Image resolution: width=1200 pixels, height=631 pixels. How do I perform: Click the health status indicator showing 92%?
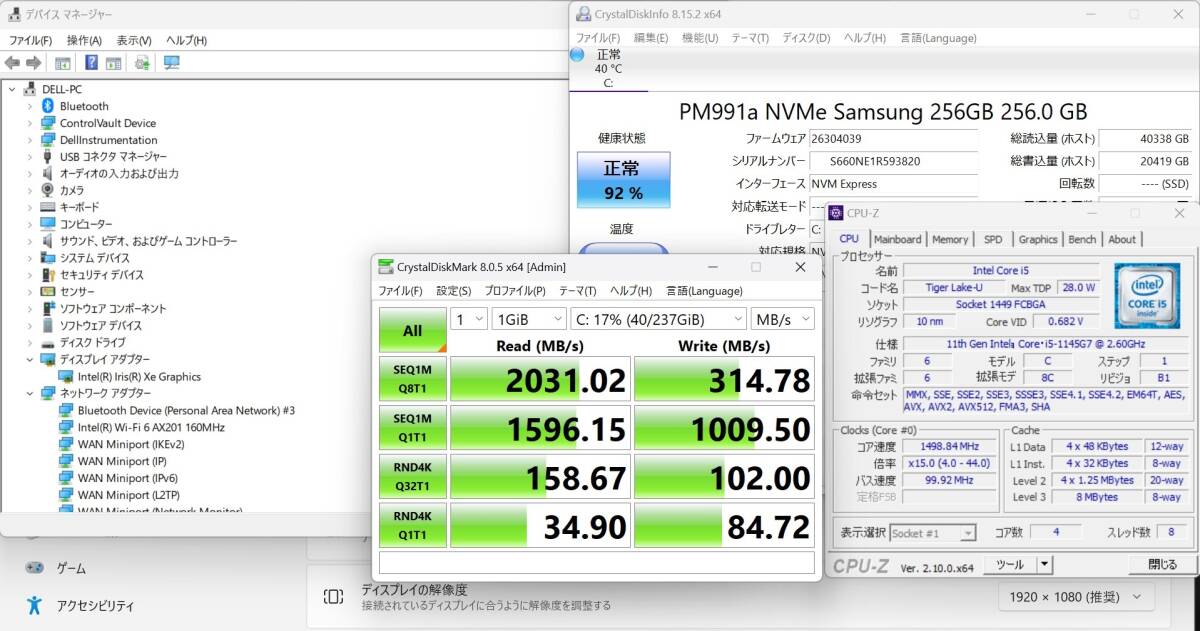(x=623, y=180)
